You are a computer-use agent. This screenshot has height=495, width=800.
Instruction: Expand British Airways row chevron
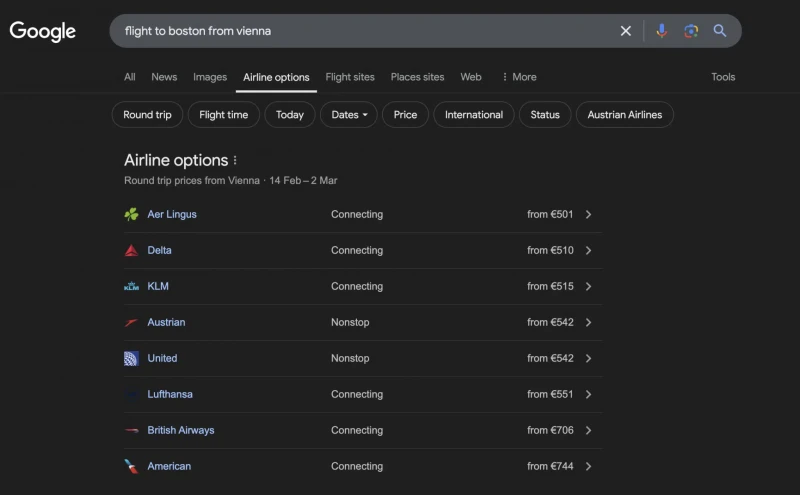(x=588, y=430)
